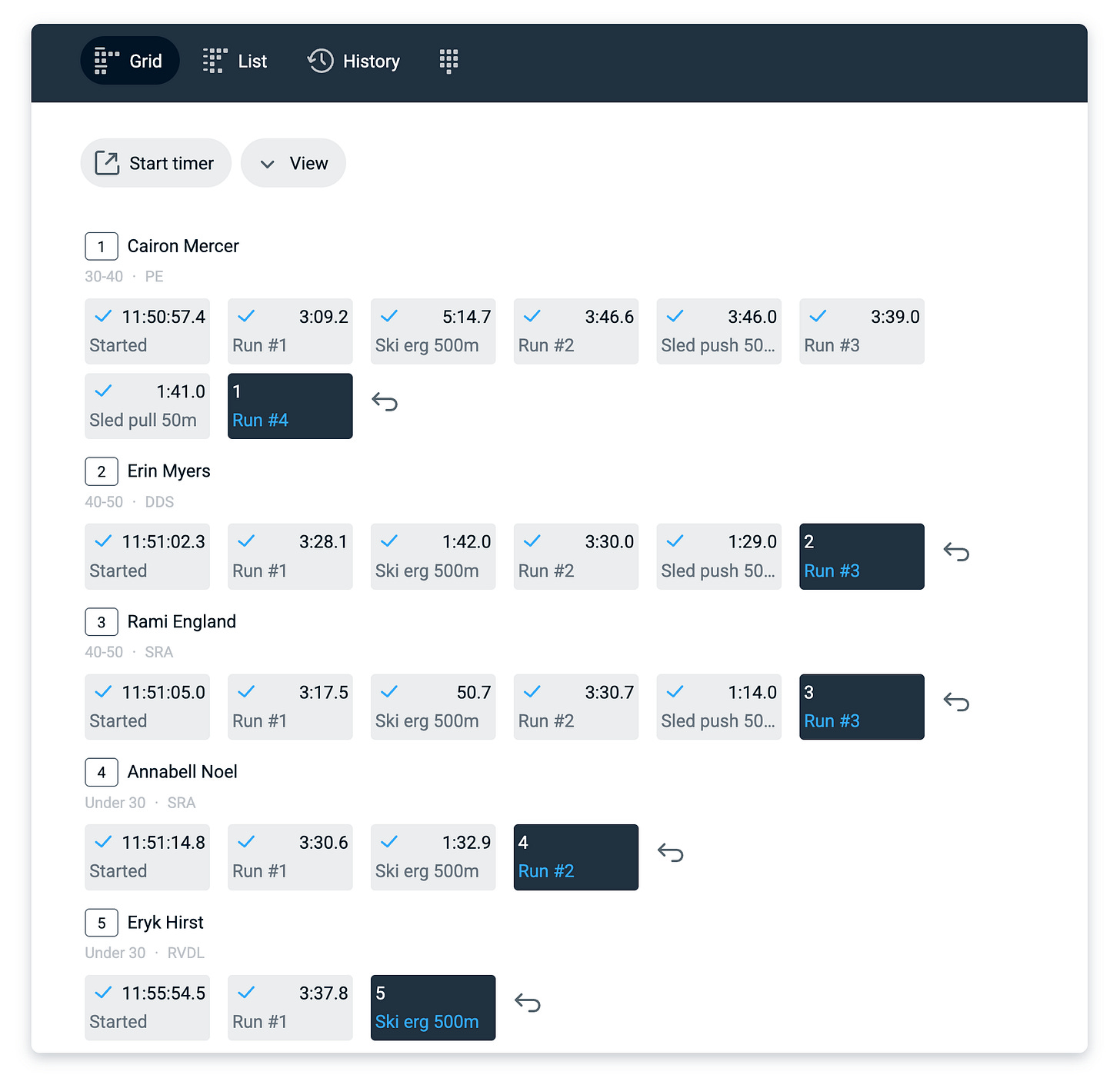
Task: Record Run #2 for Annabell Noel
Action: coord(576,857)
